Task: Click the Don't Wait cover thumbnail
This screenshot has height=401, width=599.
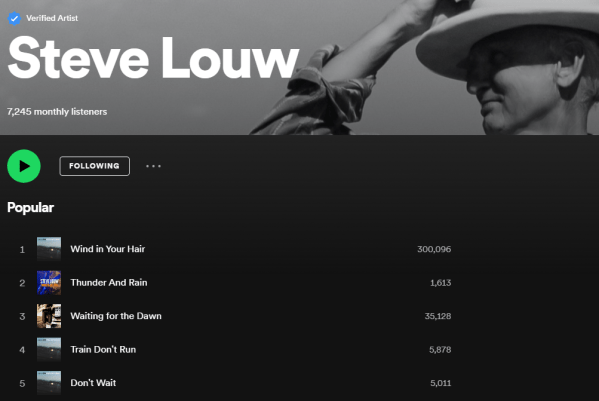Action: (49, 383)
